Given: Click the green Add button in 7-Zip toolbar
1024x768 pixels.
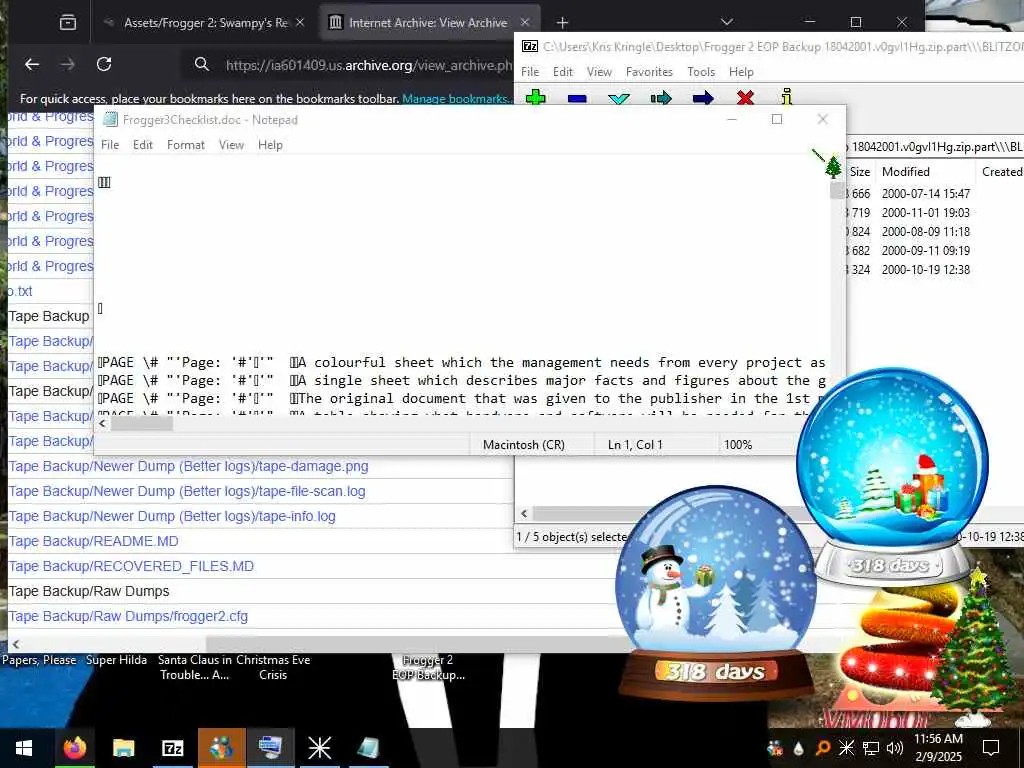Looking at the screenshot, I should coord(536,98).
